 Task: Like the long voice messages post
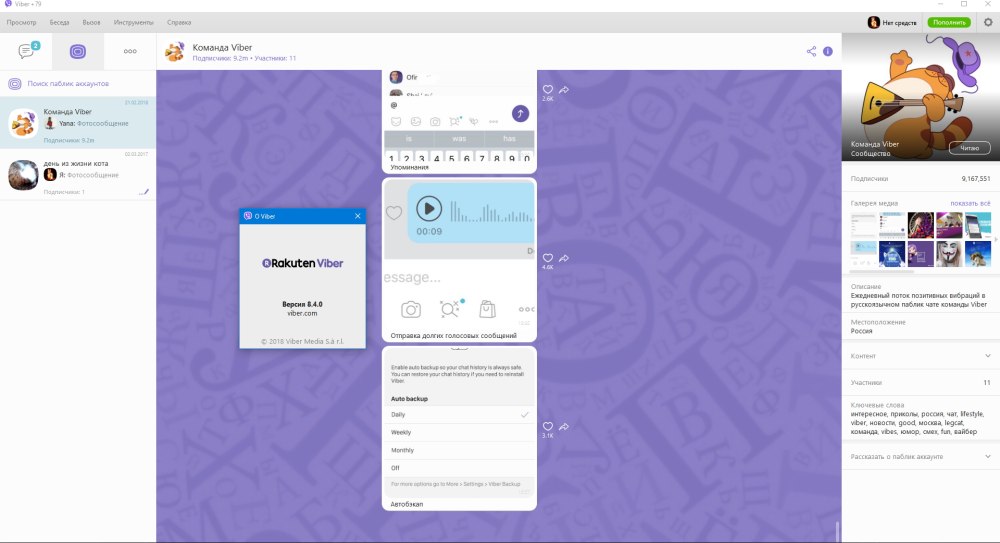[548, 258]
